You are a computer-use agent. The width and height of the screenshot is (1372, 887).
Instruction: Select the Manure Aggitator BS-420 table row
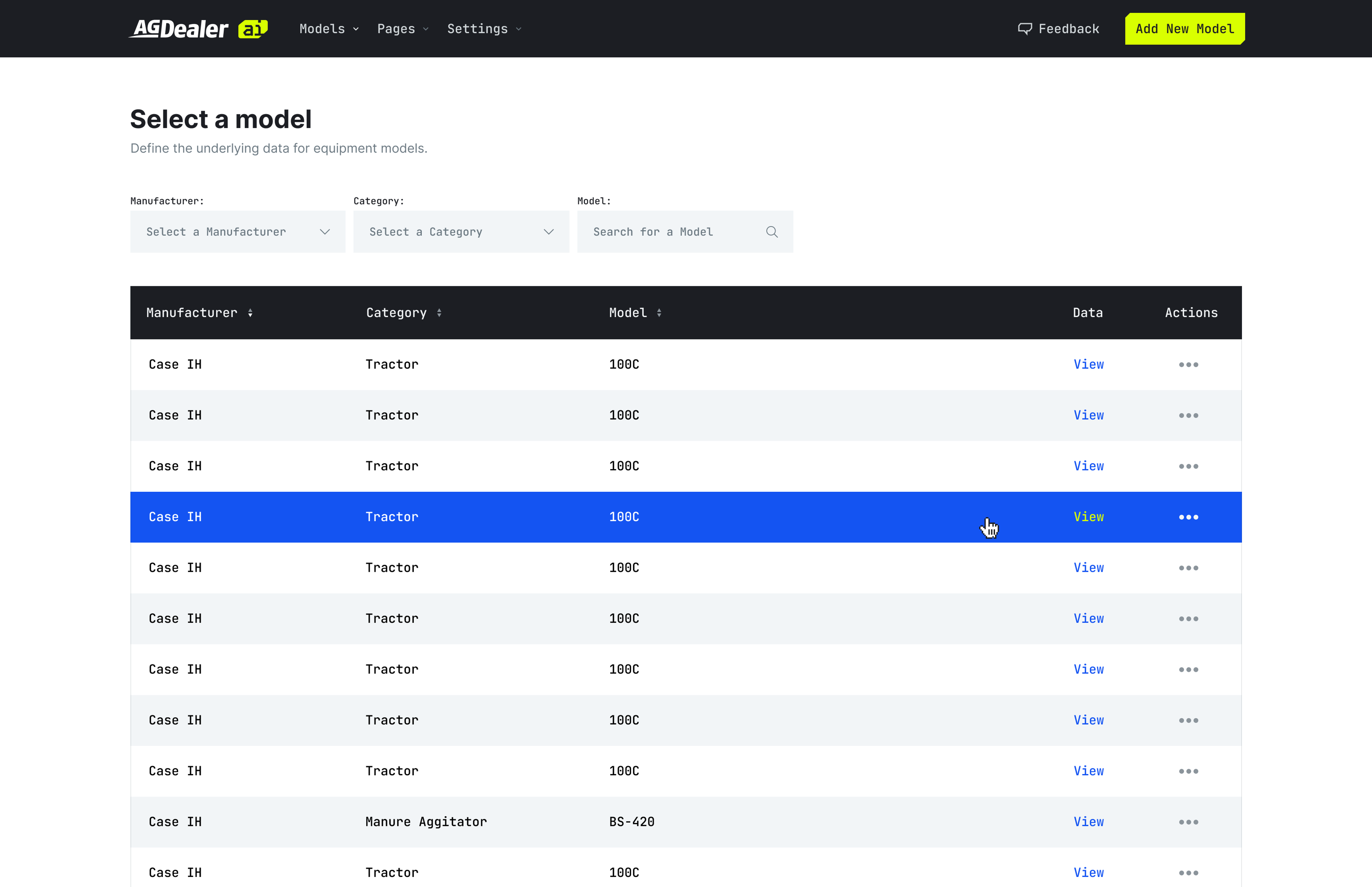pyautogui.click(x=576, y=822)
